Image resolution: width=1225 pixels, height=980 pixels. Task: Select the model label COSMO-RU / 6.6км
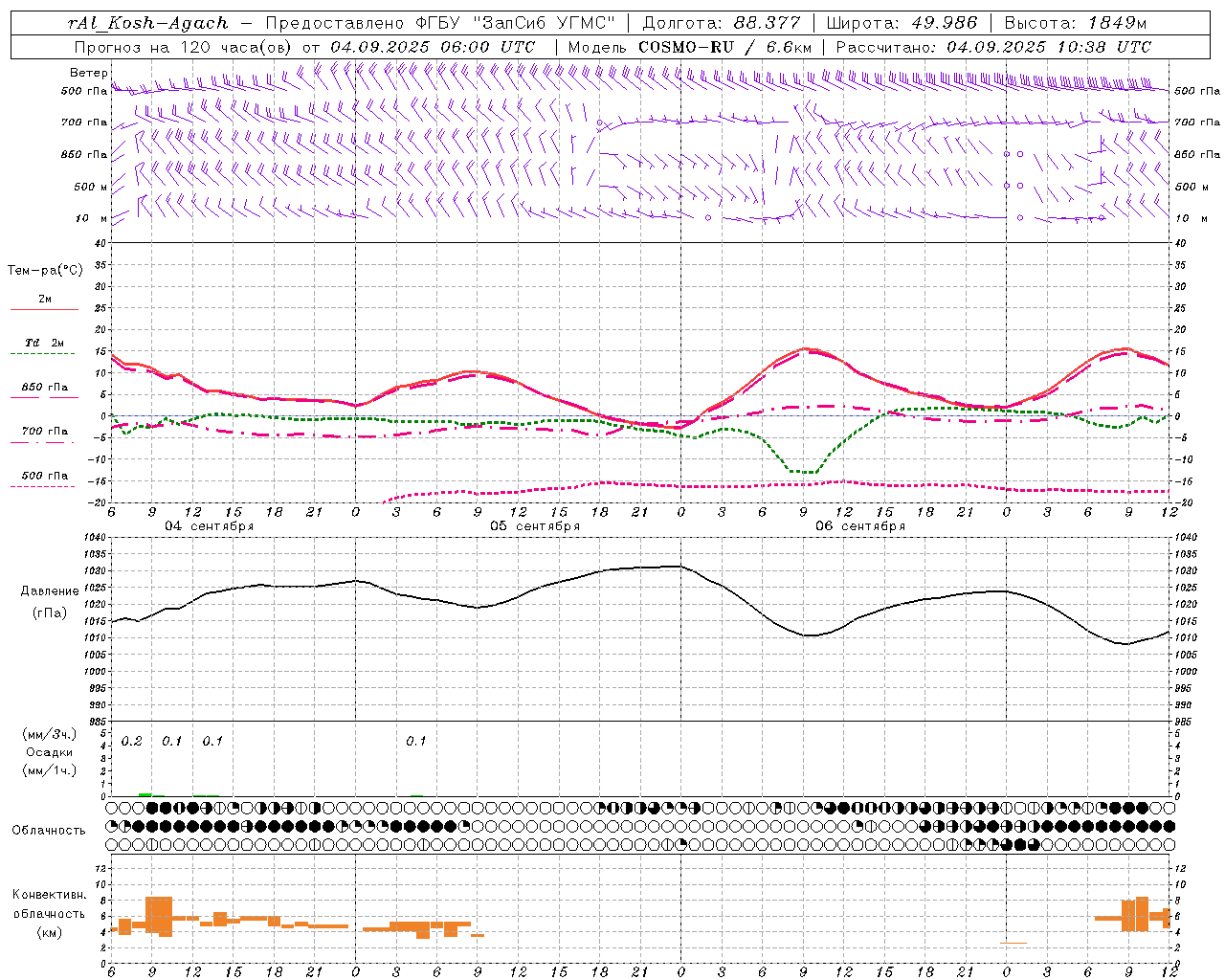pos(724,47)
